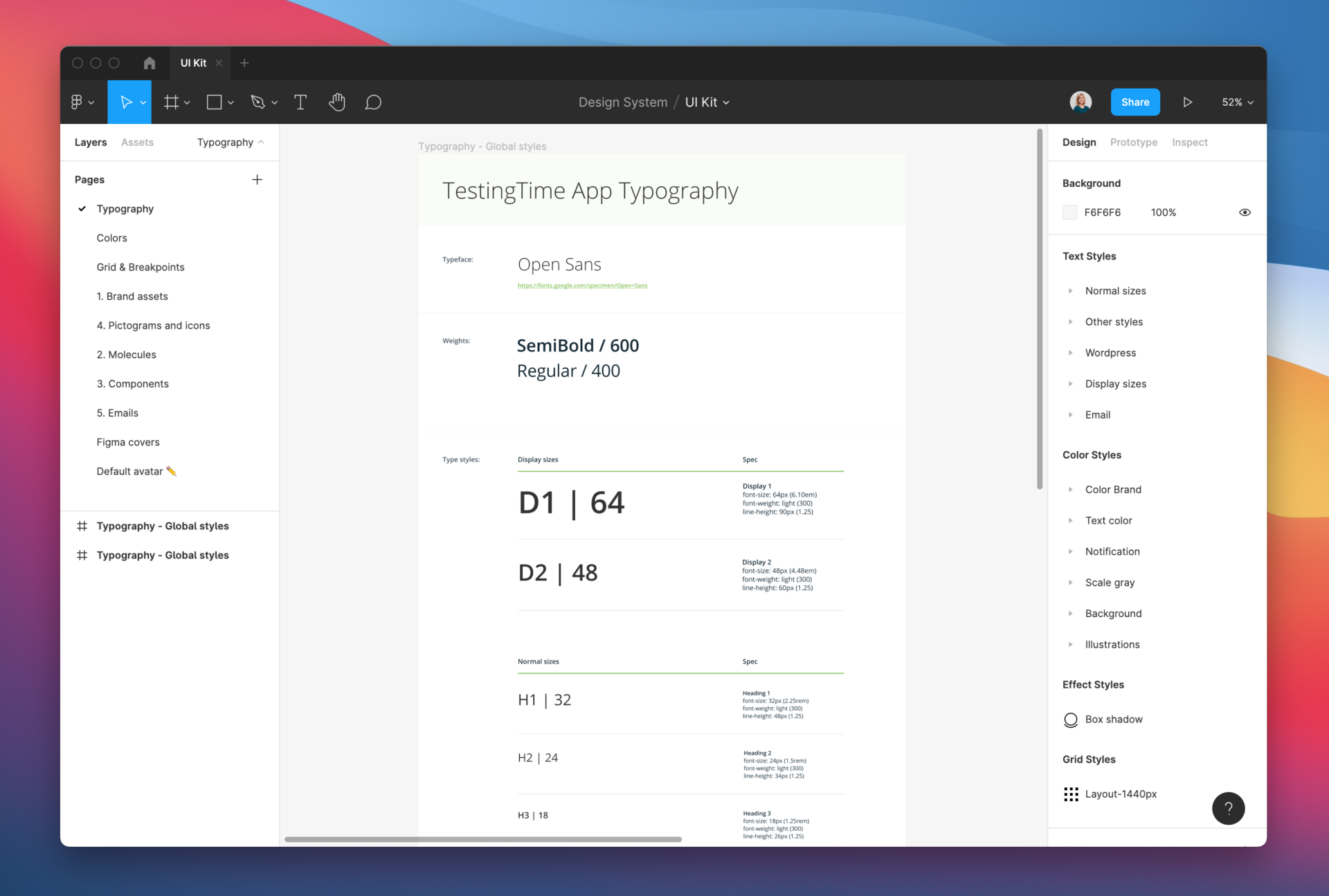The height and width of the screenshot is (896, 1329).
Task: Toggle visibility of the Background fill
Action: click(1245, 212)
